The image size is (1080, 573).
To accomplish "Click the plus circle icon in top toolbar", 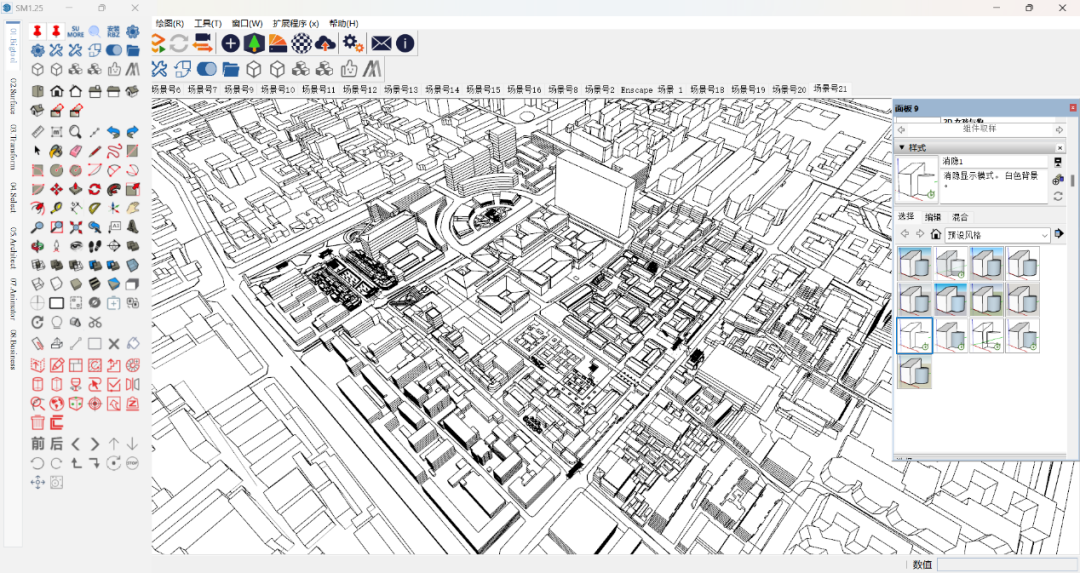I will (x=230, y=44).
